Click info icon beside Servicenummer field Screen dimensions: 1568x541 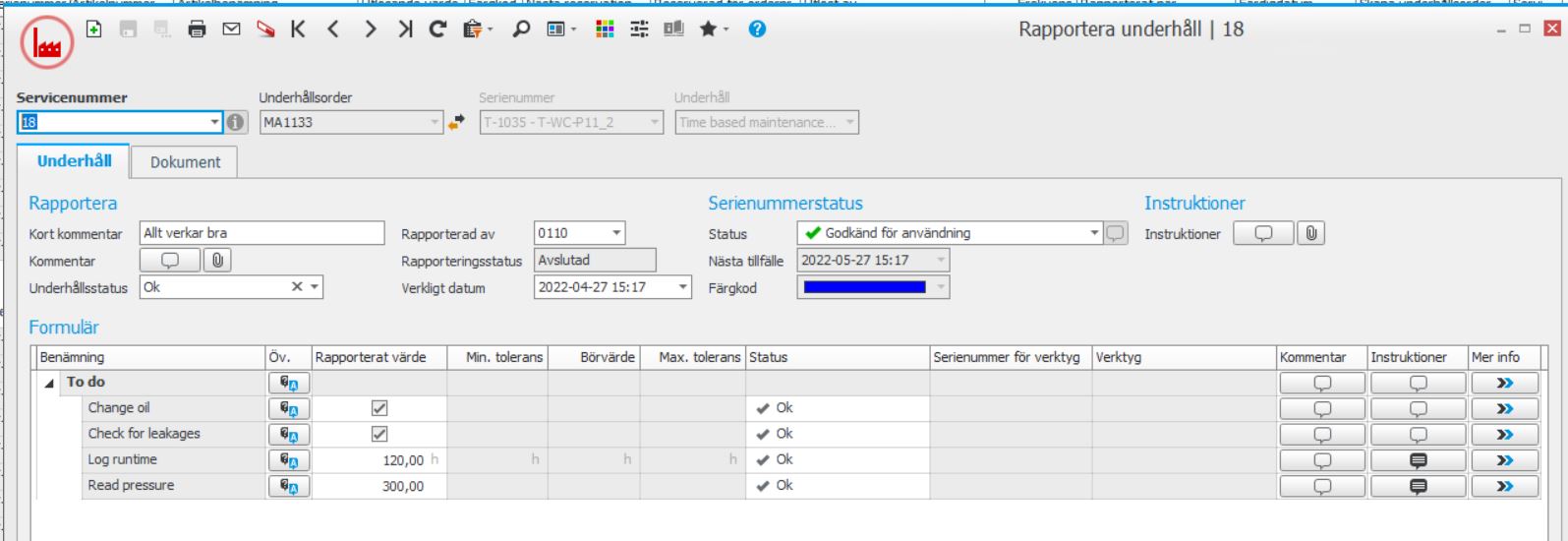pos(236,123)
